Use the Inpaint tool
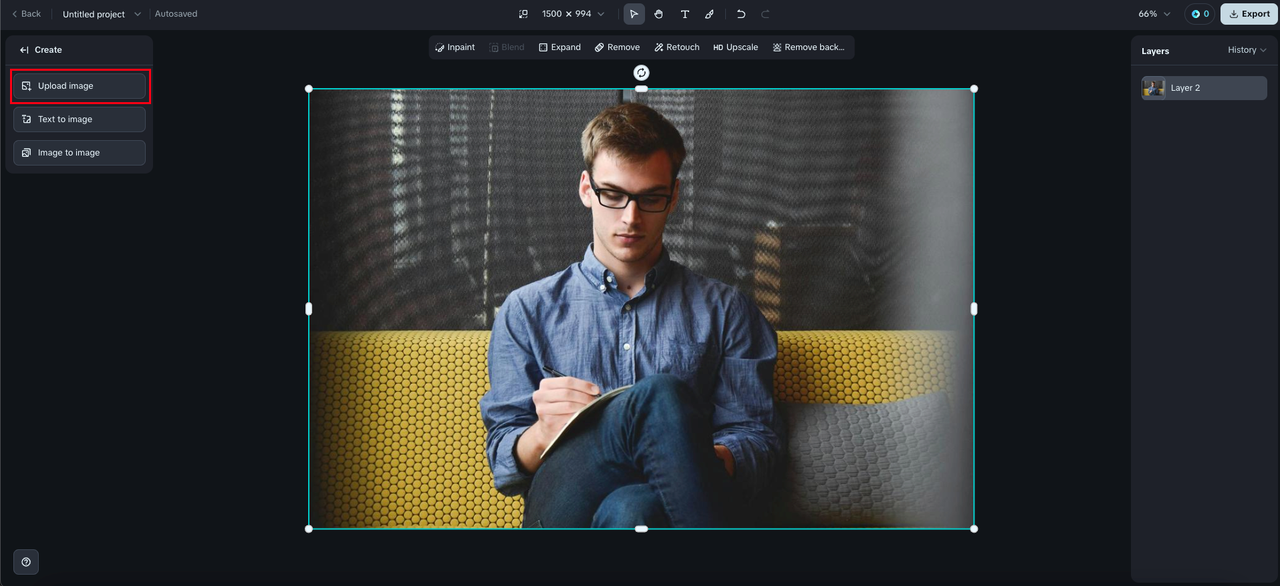 (x=455, y=47)
